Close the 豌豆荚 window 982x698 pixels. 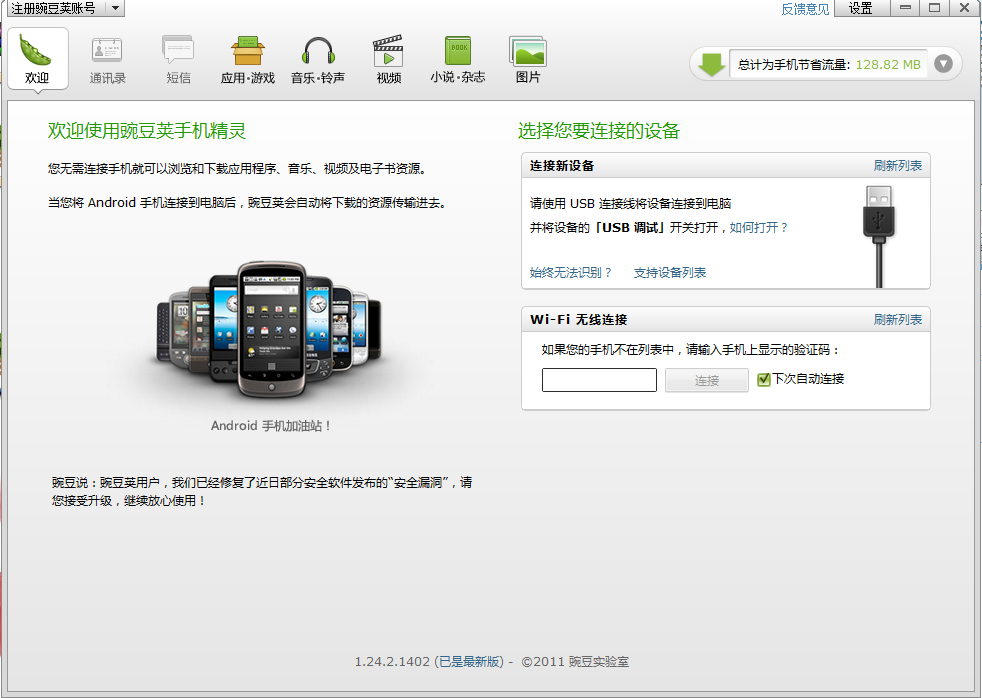(964, 8)
